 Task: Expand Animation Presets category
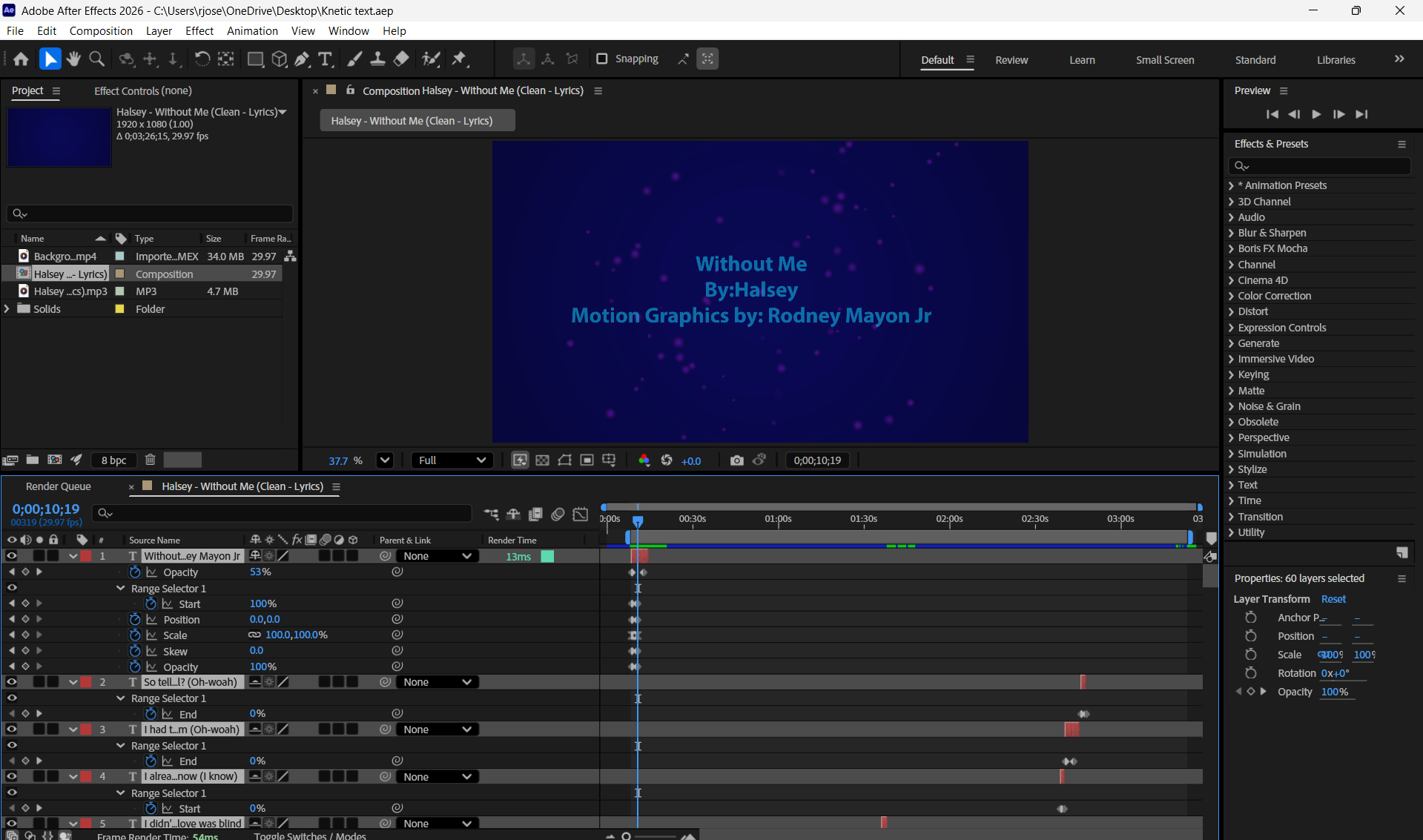tap(1231, 185)
